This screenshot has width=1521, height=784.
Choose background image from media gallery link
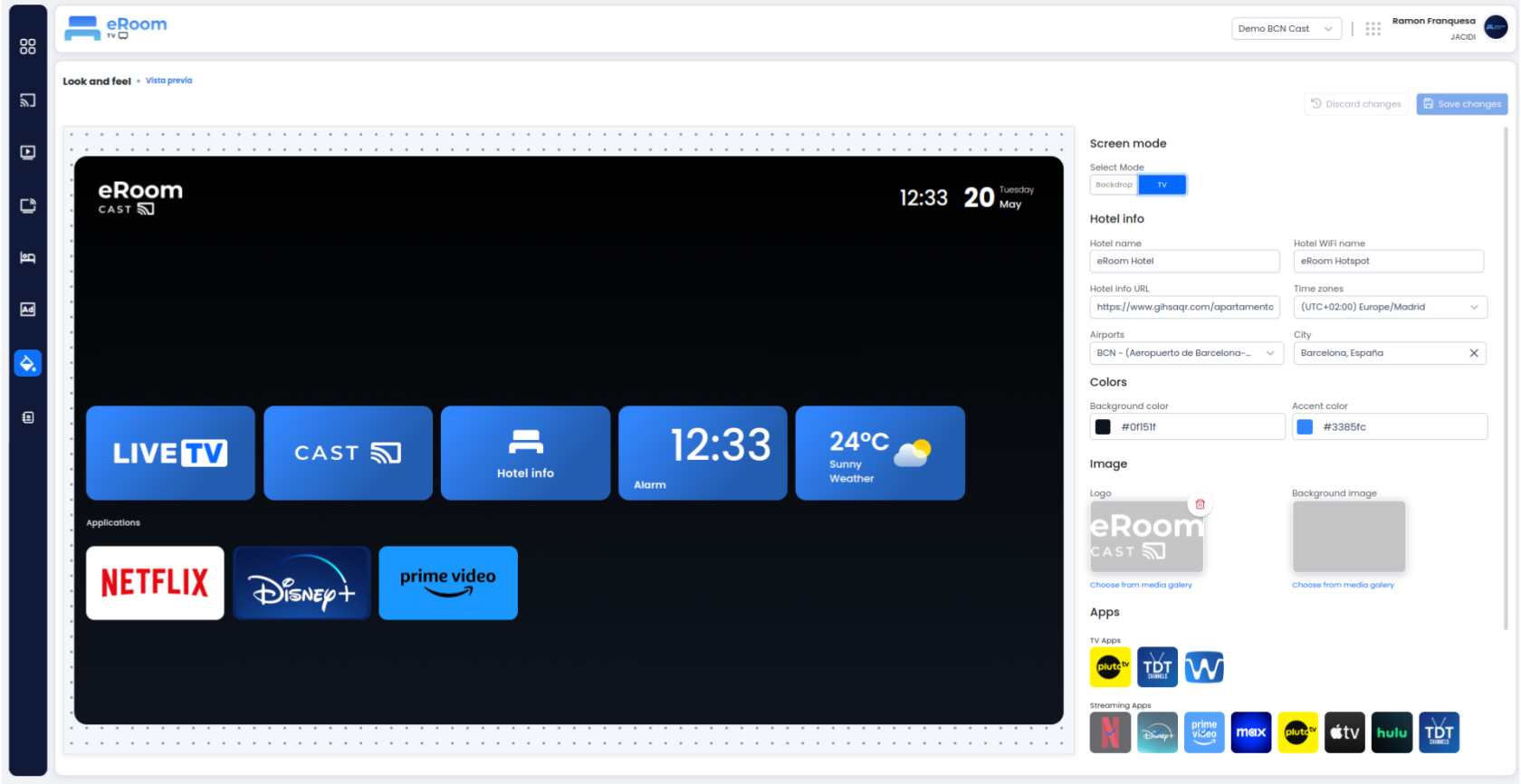(x=1343, y=585)
